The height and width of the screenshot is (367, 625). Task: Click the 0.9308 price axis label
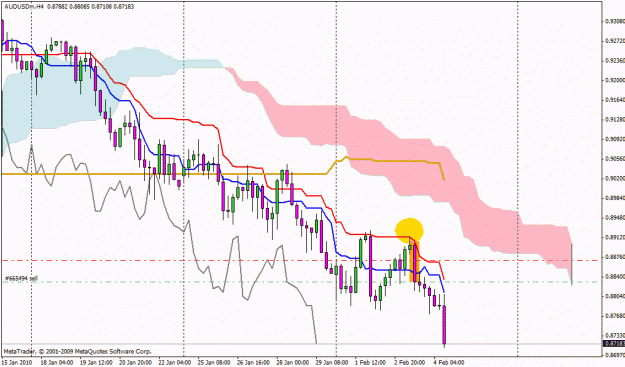tap(615, 21)
